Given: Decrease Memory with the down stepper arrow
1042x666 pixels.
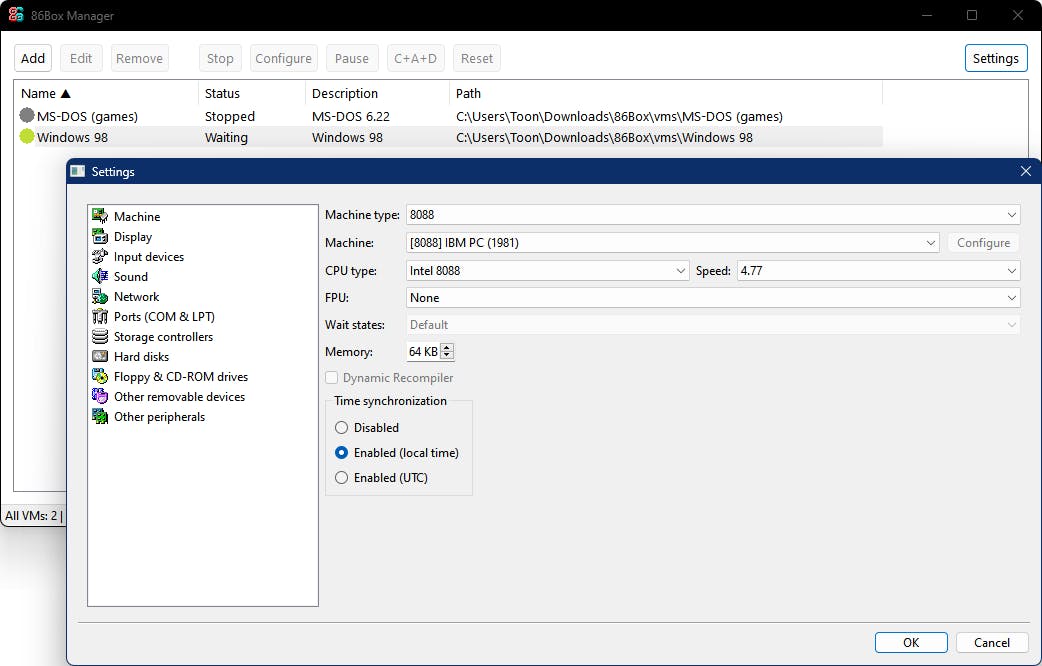Looking at the screenshot, I should [x=447, y=356].
